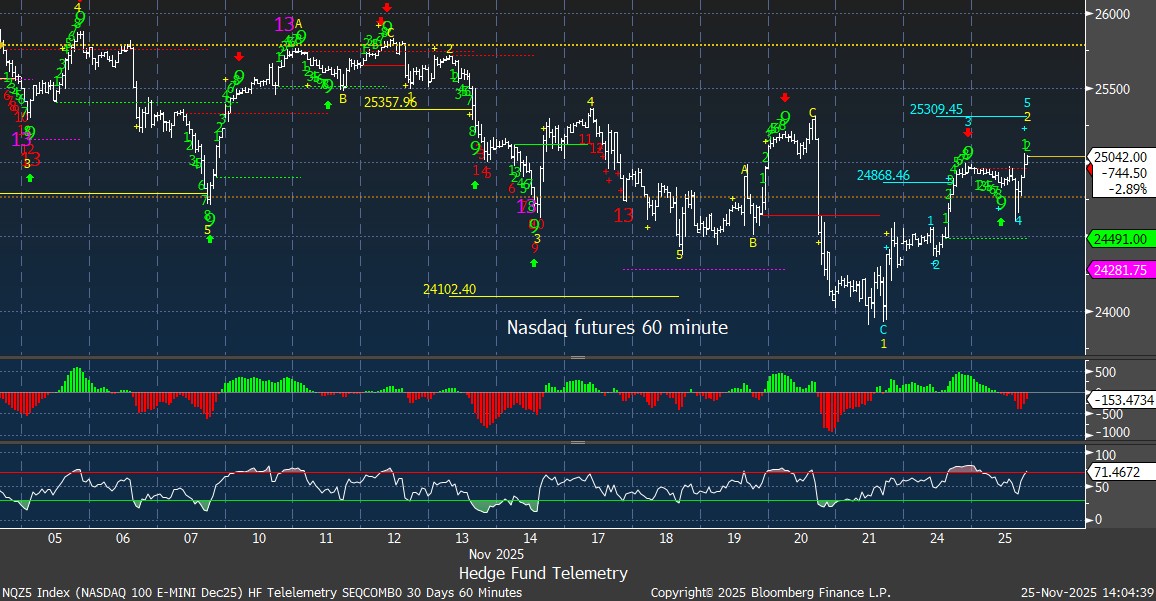
Task: Select the red down arrow before the Nov 20 drop
Action: (x=785, y=97)
